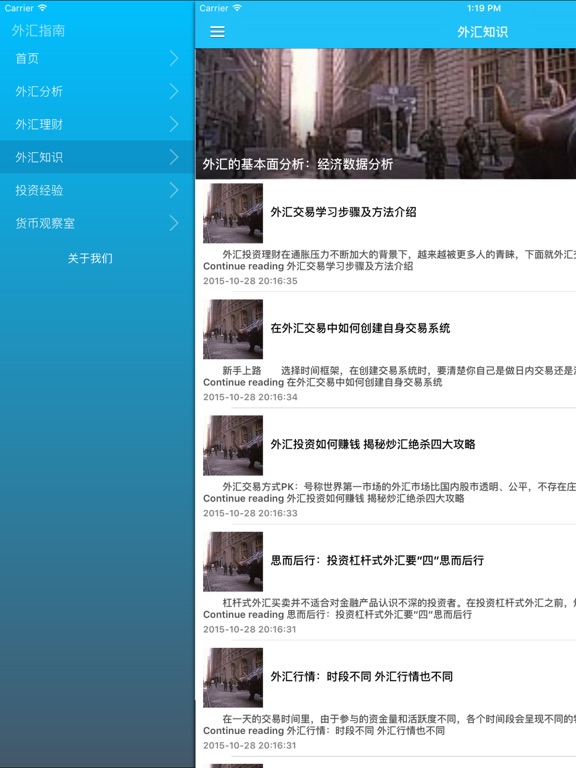Image resolution: width=576 pixels, height=768 pixels.
Task: Open the 货币观察室 menu item
Action: (x=97, y=223)
